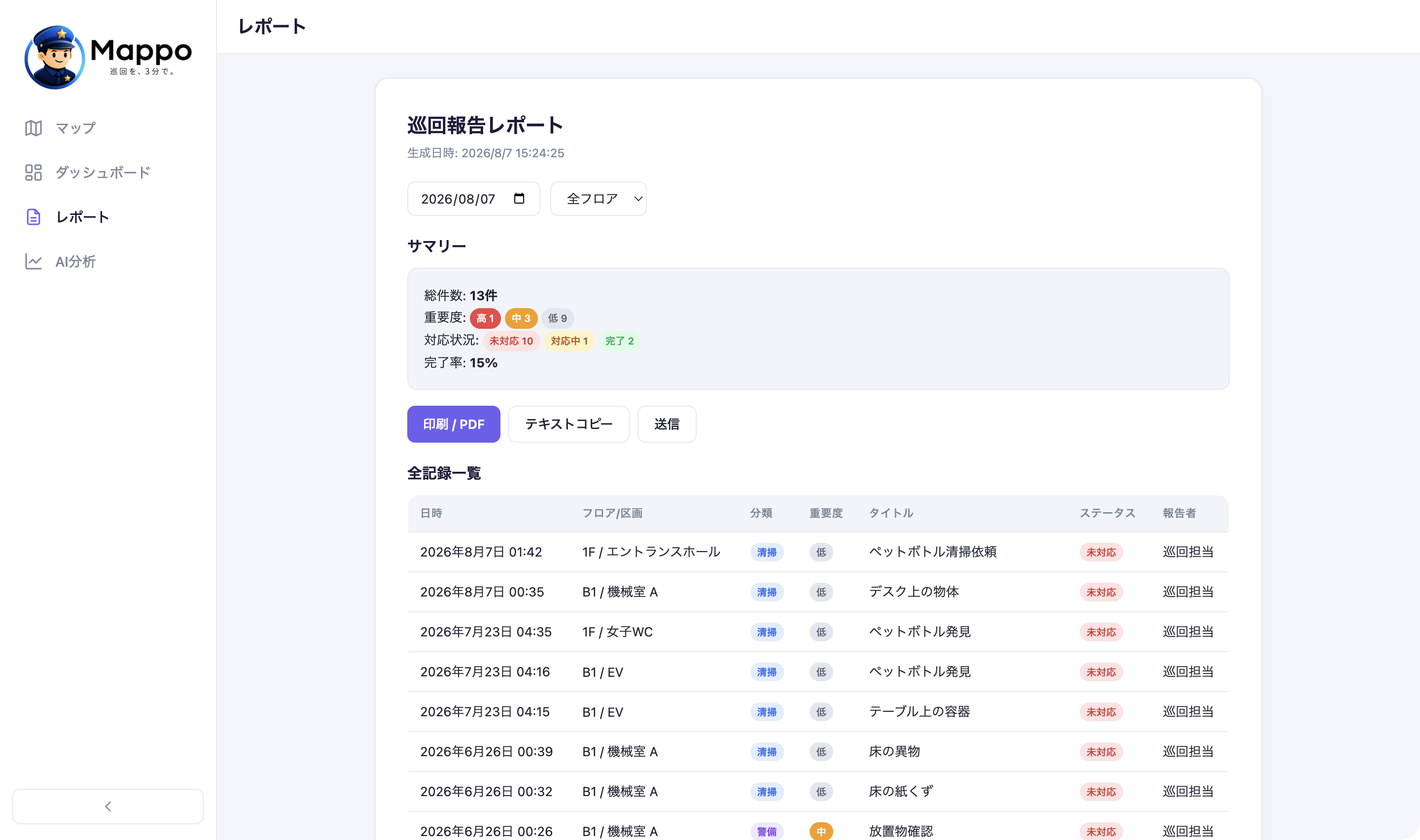The image size is (1420, 840).
Task: Open the calendar picker icon in date field
Action: pyautogui.click(x=519, y=198)
